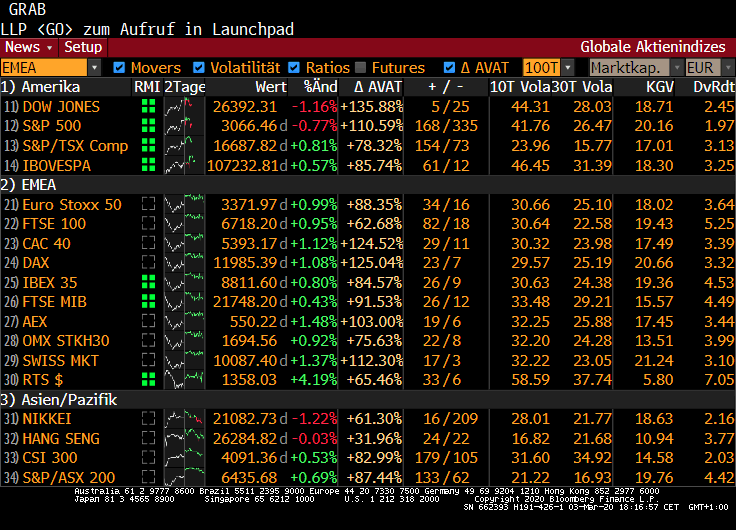Screen dimensions: 736x530
Task: Click the green RMI icon for FTSE MIB
Action: coord(149,301)
